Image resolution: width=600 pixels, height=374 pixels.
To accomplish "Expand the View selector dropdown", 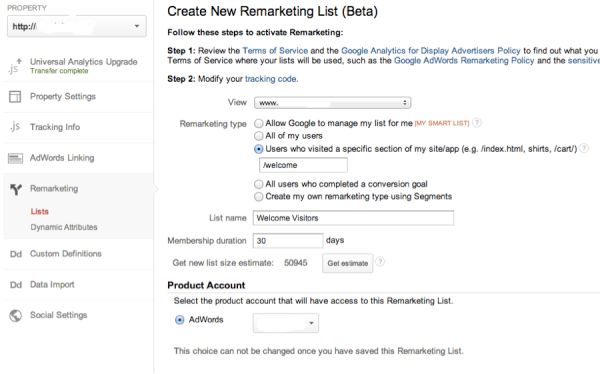I will coord(333,103).
